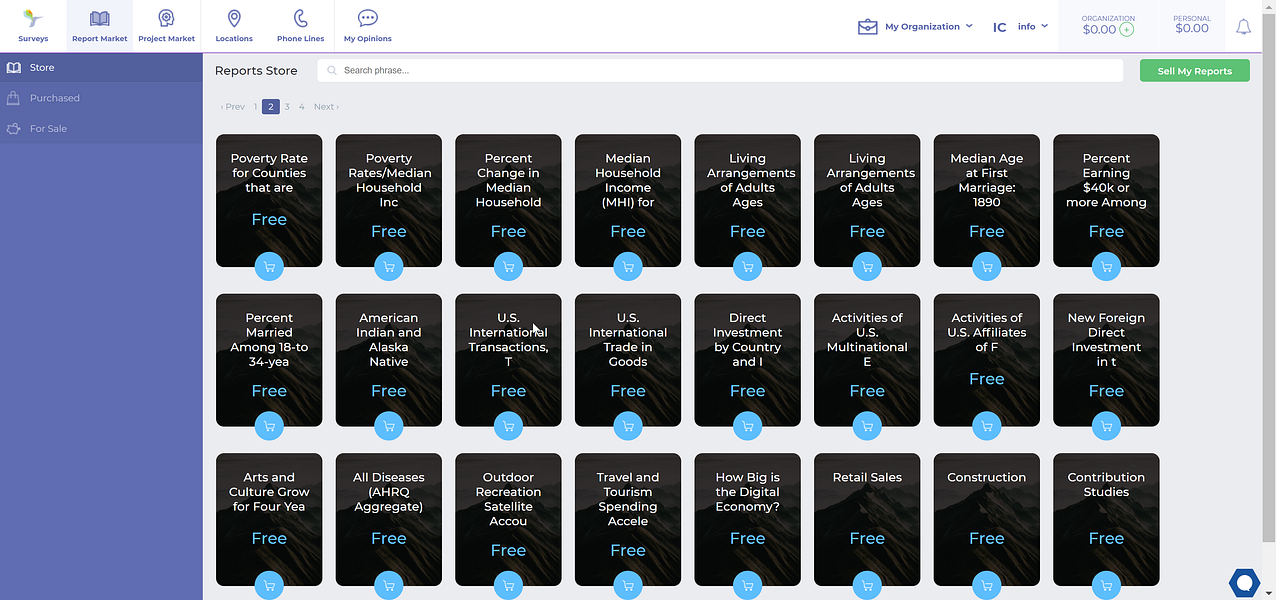The width and height of the screenshot is (1276, 600).
Task: Add Median Age at First Marriage to cart
Action: point(987,267)
